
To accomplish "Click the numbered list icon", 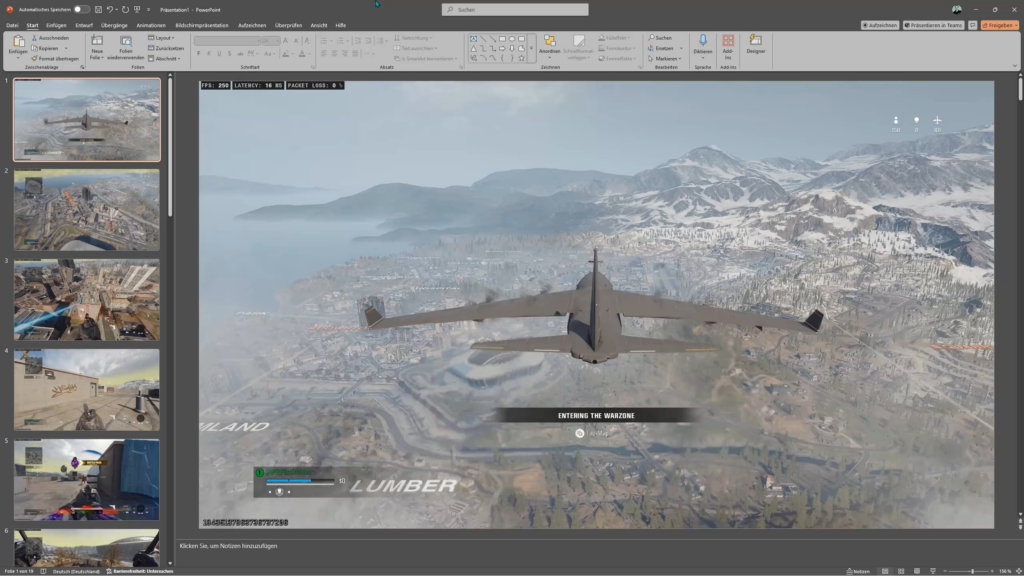I will coord(340,40).
